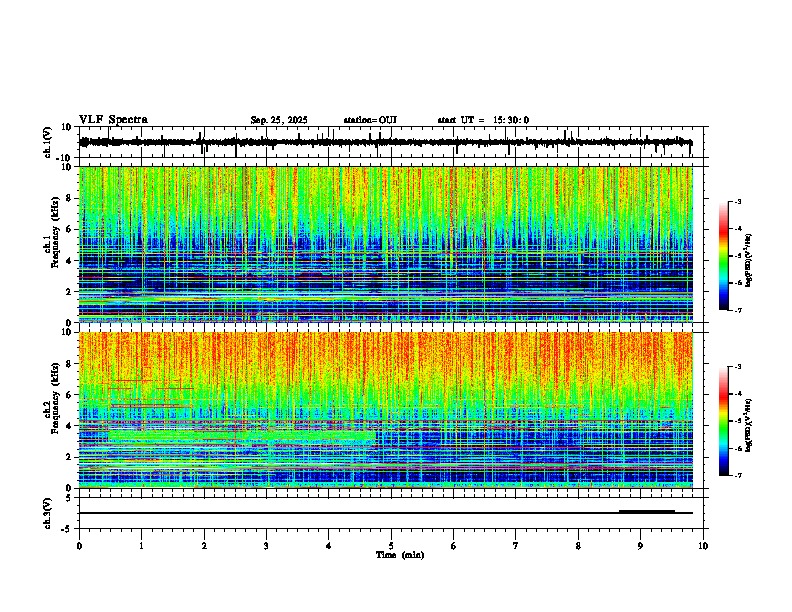Click the "-10" tick on ch.1 voltage axis
792x612 pixels.
[65, 158]
